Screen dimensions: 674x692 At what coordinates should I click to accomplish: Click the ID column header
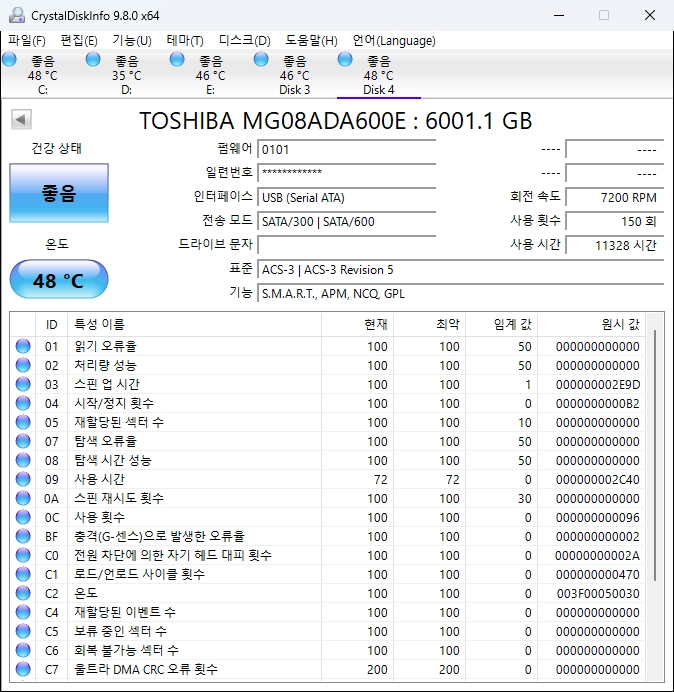pyautogui.click(x=52, y=325)
